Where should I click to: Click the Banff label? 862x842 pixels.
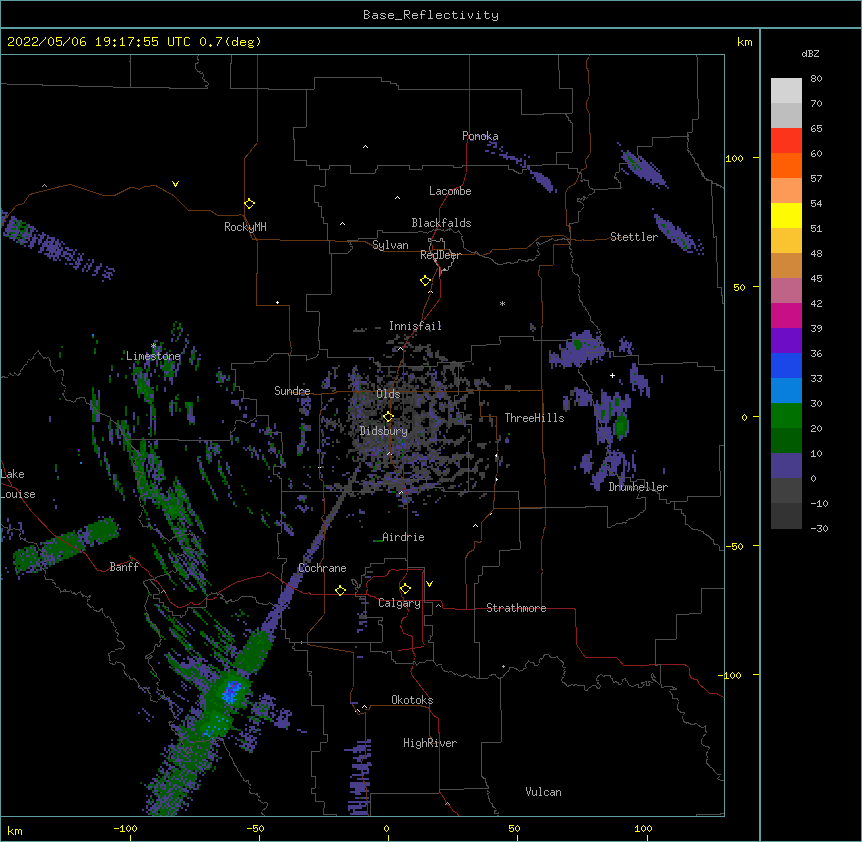pos(124,567)
